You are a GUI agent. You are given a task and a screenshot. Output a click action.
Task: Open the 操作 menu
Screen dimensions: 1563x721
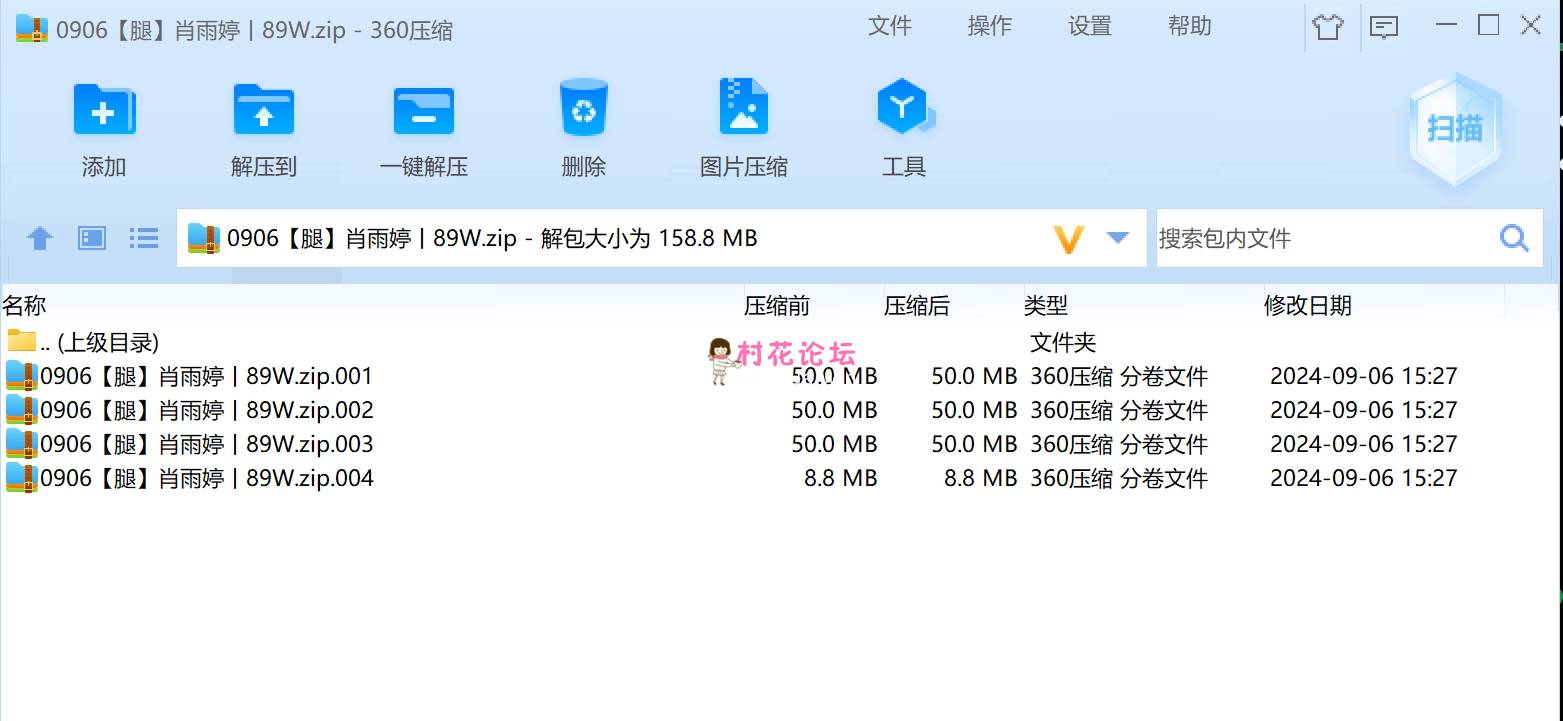pyautogui.click(x=990, y=26)
